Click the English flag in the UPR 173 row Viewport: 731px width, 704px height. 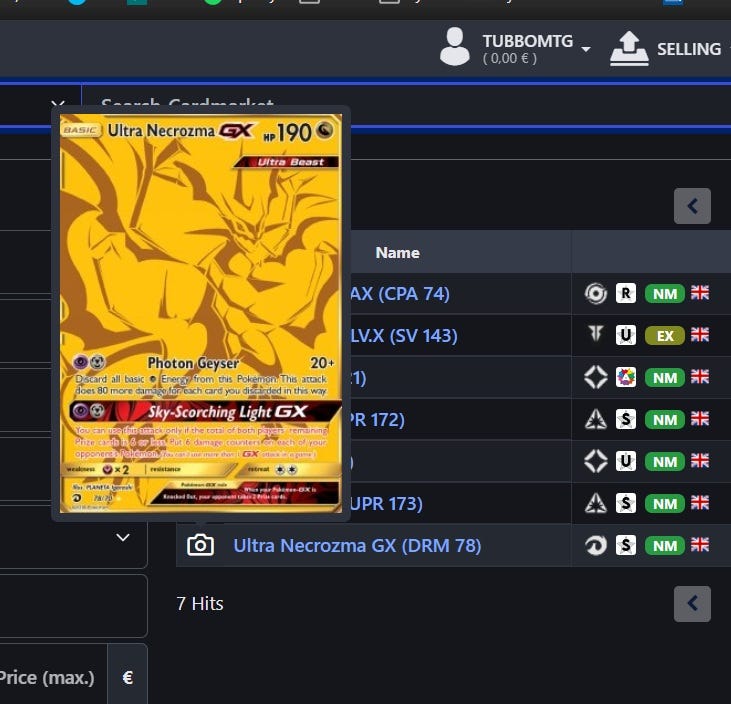pos(700,503)
